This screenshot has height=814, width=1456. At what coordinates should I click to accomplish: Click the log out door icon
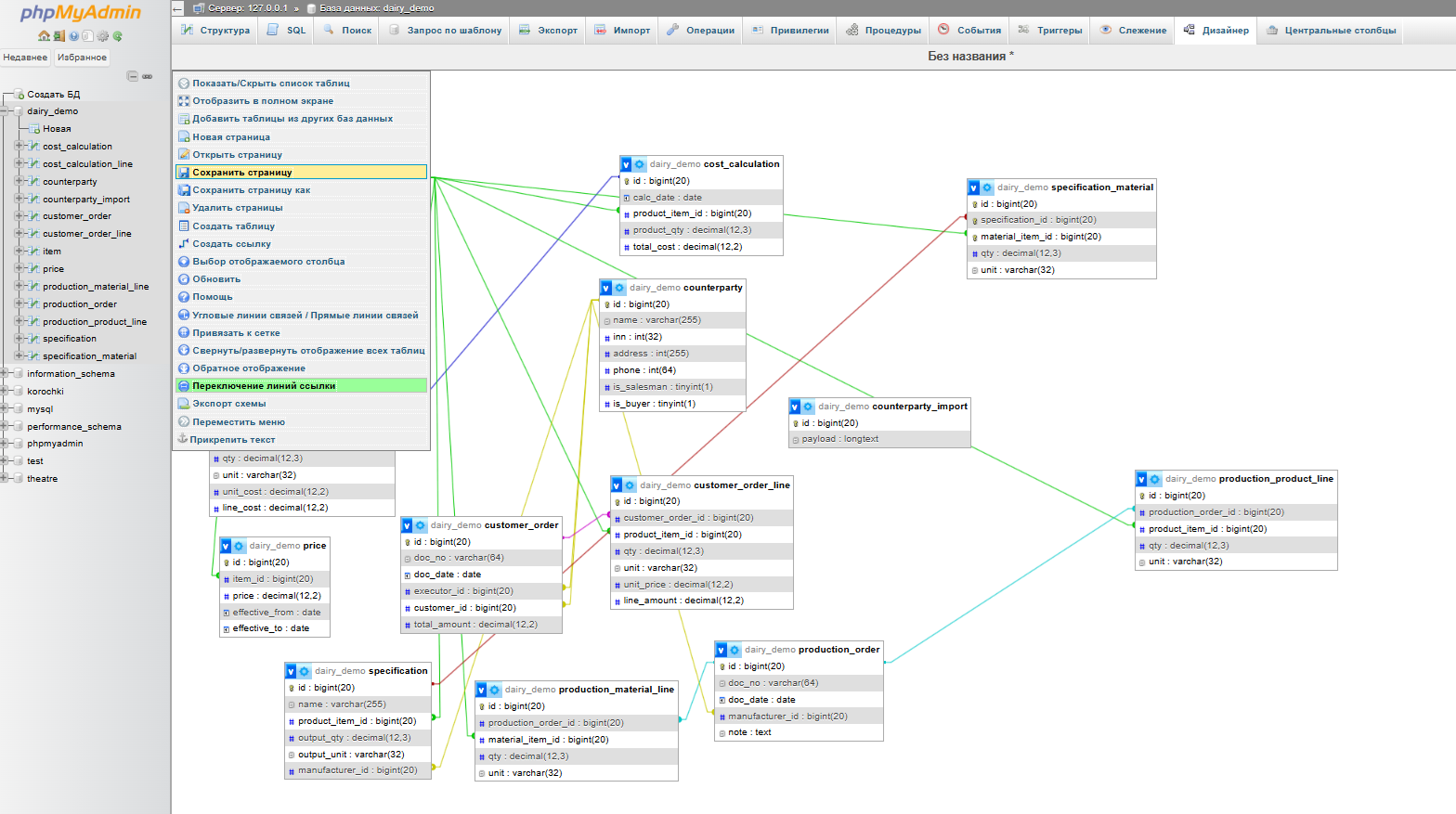[x=58, y=36]
